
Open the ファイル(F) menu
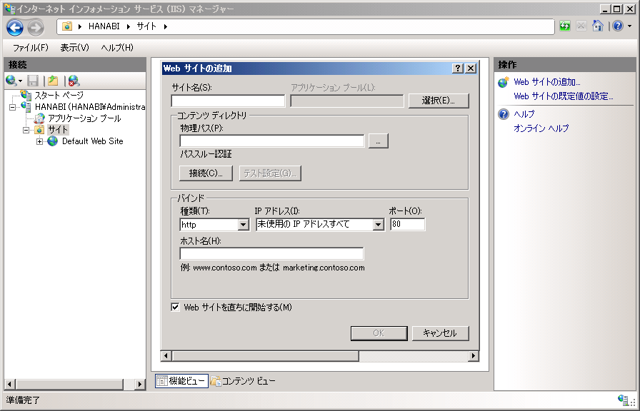[30, 48]
